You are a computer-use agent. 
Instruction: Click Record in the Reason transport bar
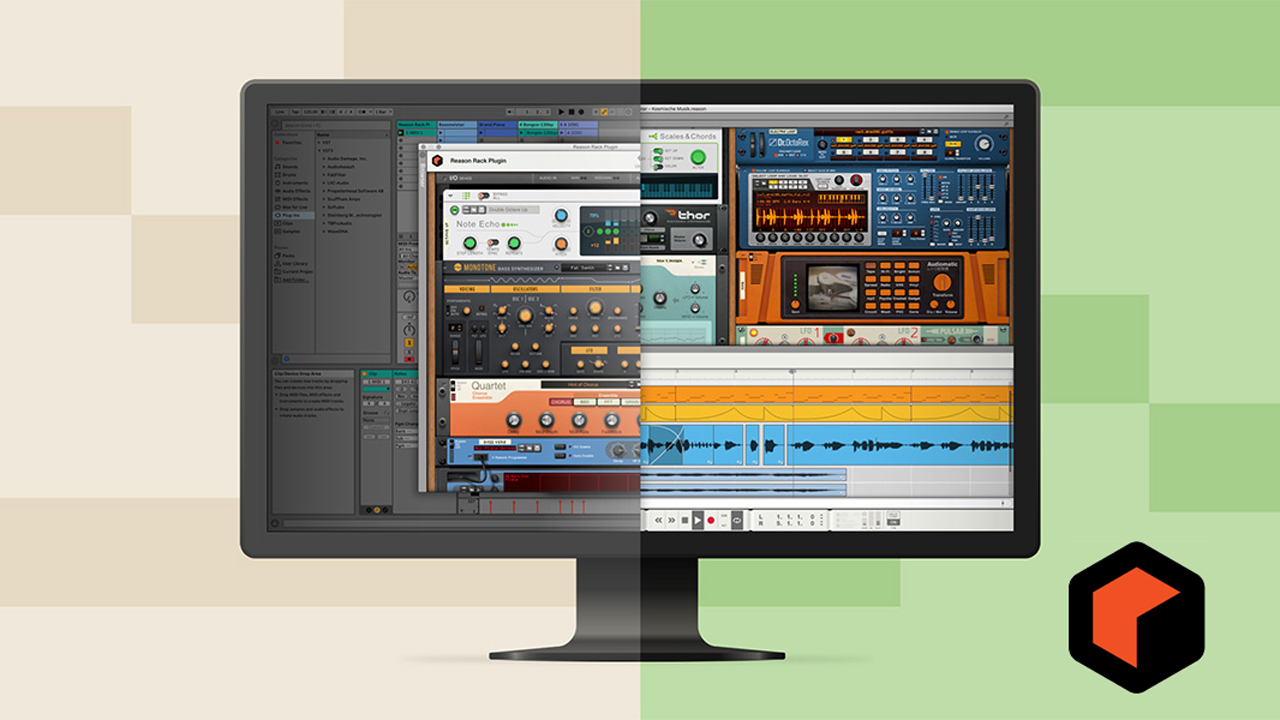(x=711, y=520)
